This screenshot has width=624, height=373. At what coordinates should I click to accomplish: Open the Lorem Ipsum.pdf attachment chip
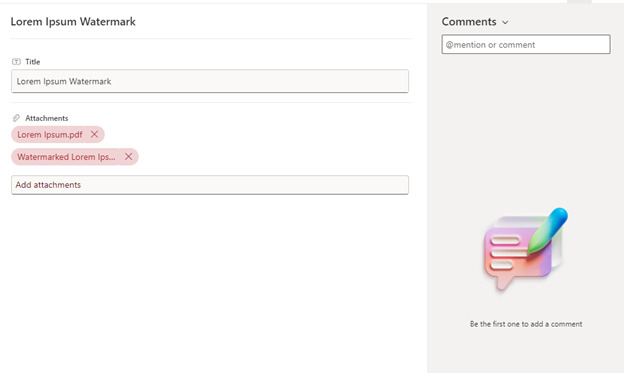tap(50, 135)
